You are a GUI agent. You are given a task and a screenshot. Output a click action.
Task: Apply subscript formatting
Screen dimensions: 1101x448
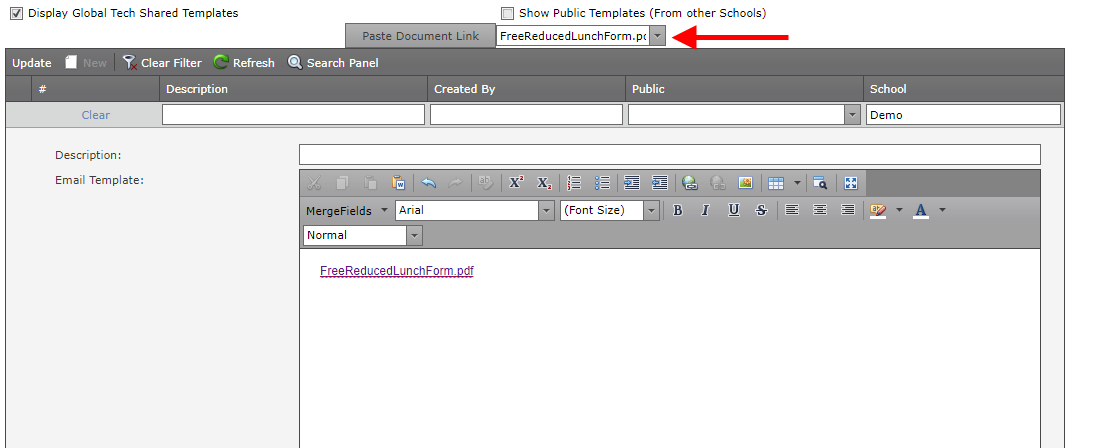click(x=544, y=183)
